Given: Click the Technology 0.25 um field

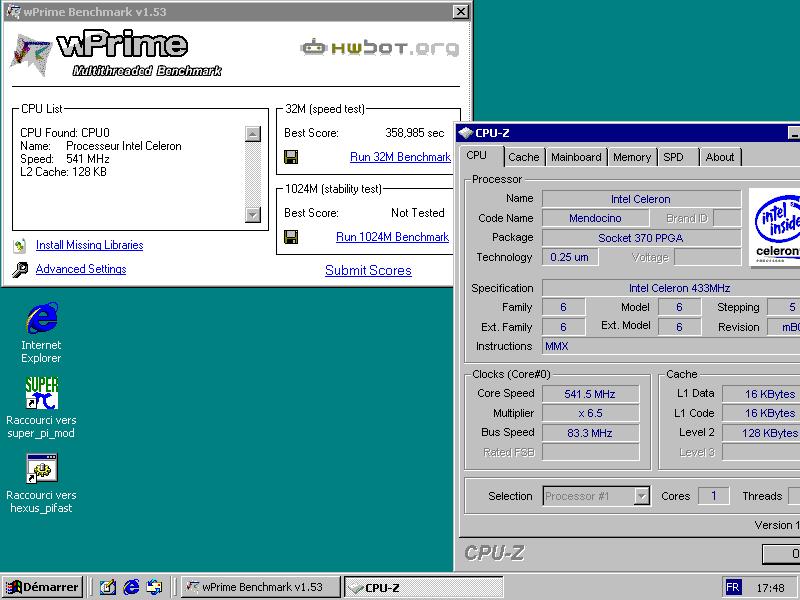Looking at the screenshot, I should click(x=569, y=257).
